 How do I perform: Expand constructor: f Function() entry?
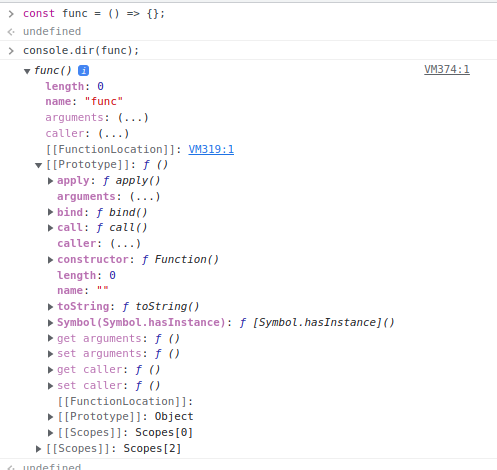pyautogui.click(x=50, y=260)
